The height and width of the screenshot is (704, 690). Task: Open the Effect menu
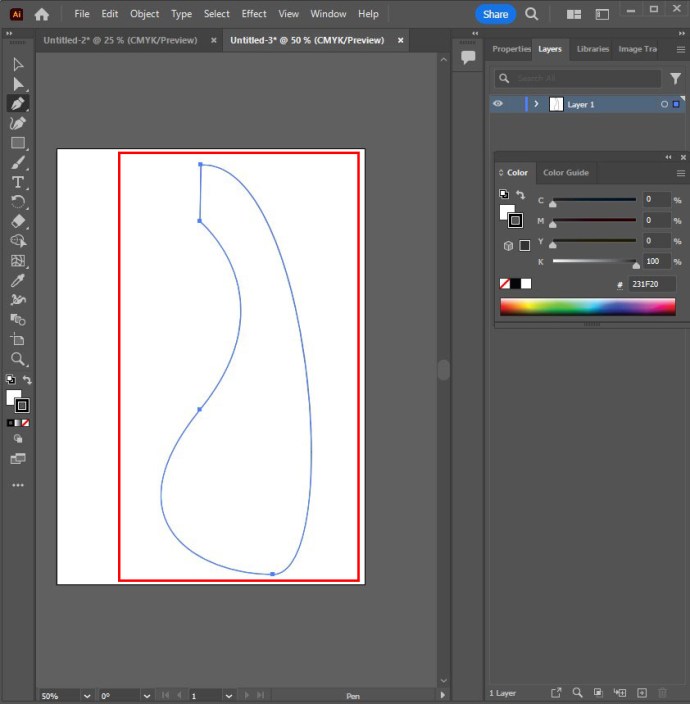tap(254, 14)
